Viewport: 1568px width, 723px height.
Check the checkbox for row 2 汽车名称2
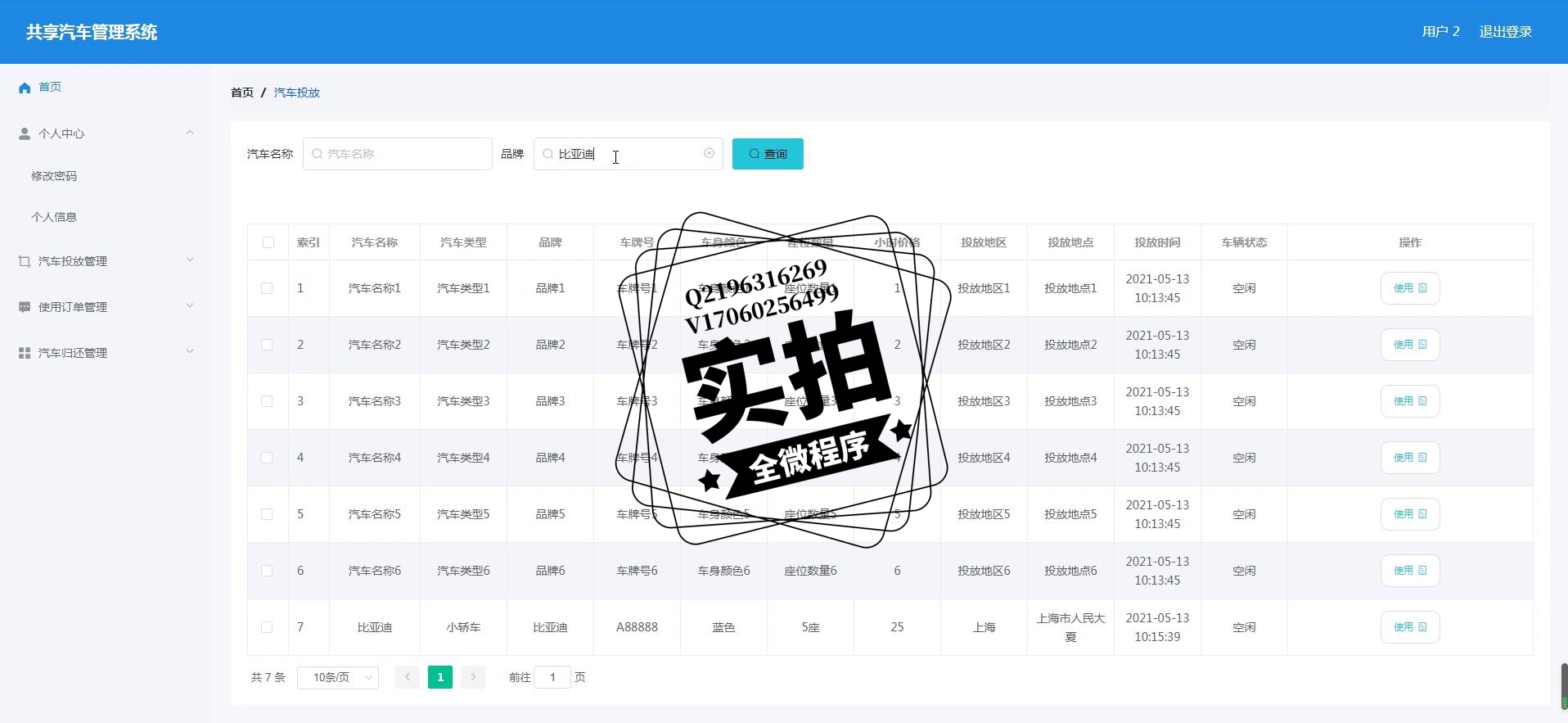[x=267, y=345]
